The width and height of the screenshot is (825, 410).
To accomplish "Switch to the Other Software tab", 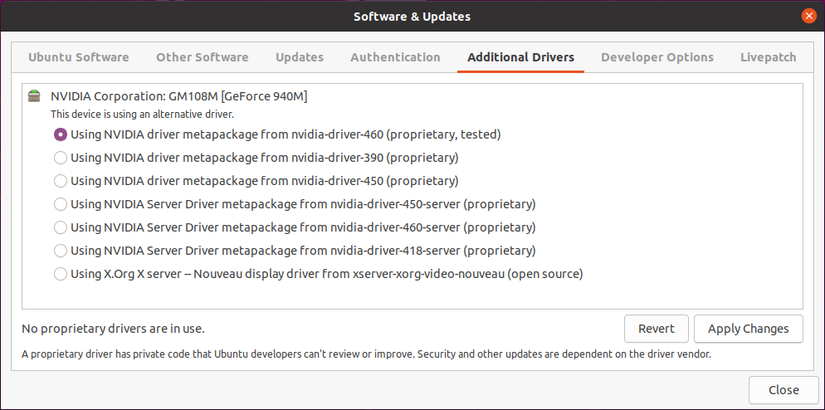I will pyautogui.click(x=202, y=57).
